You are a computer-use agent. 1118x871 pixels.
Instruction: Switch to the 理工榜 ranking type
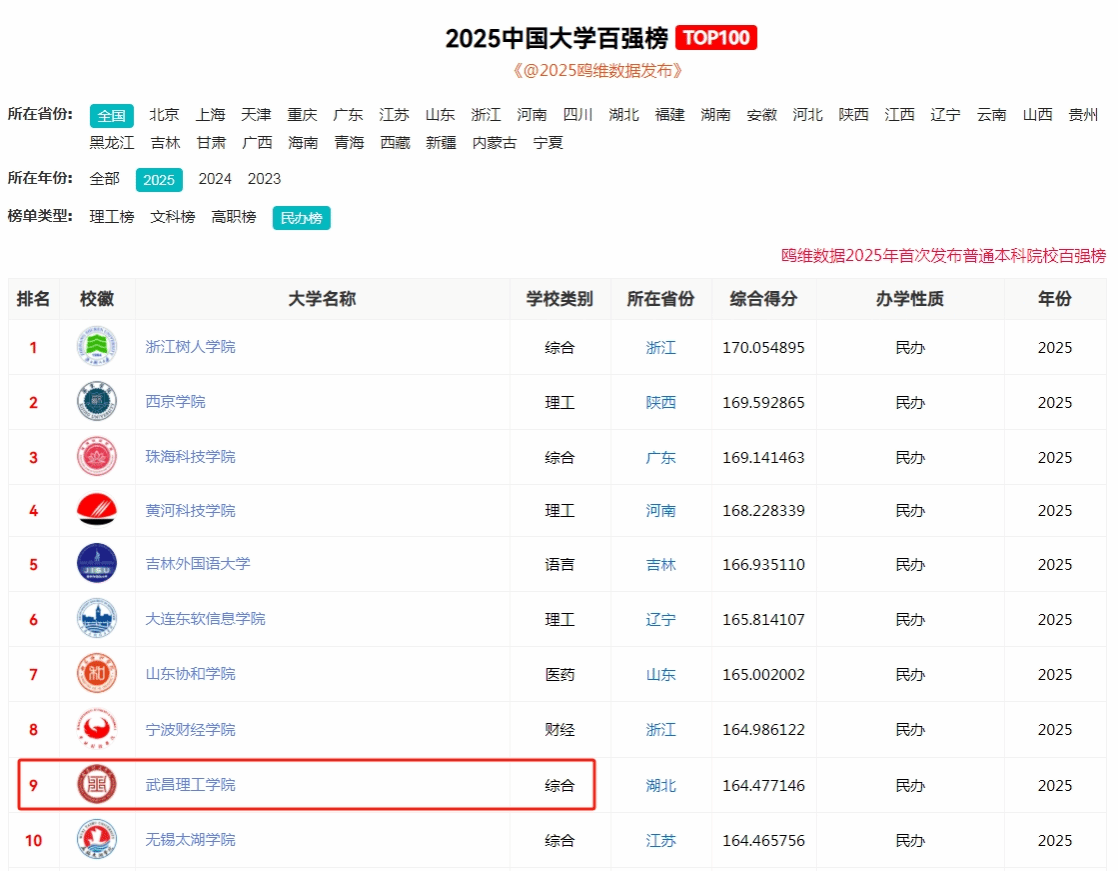point(112,217)
